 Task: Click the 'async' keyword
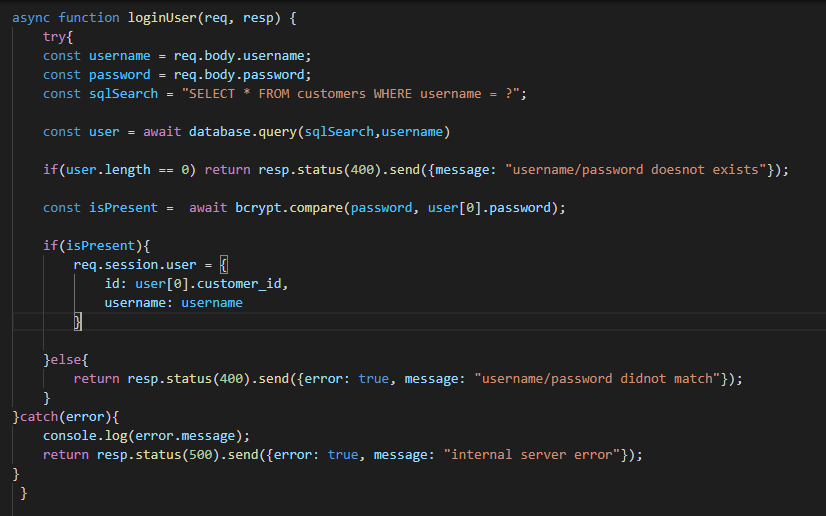tap(31, 18)
